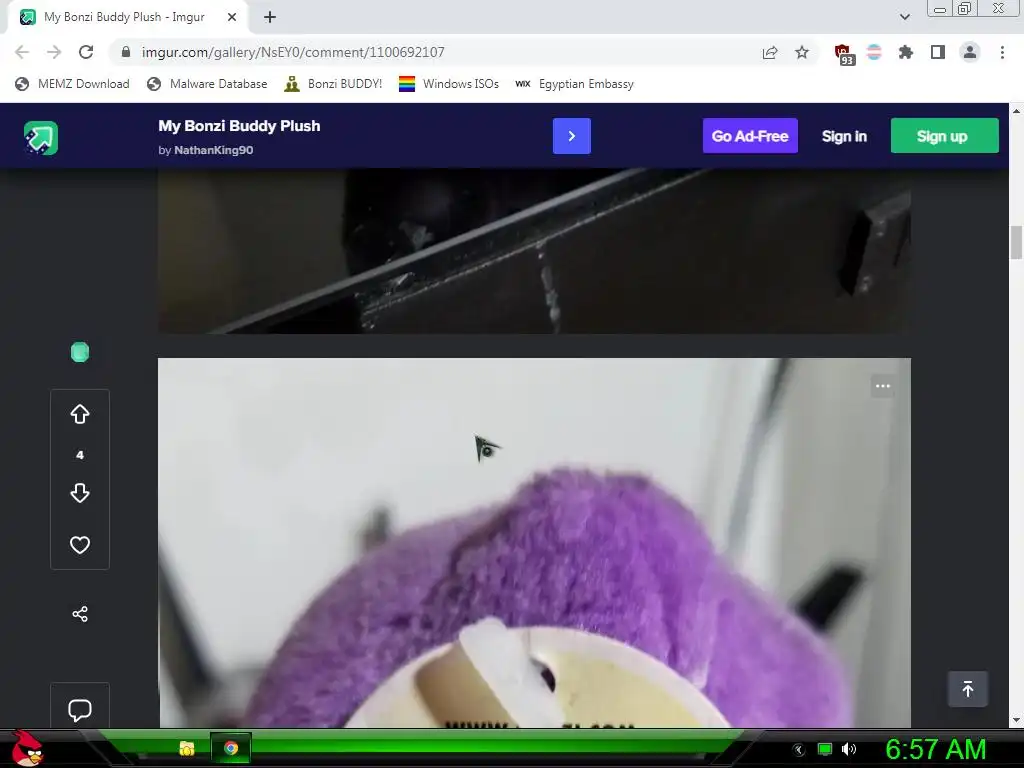Open the volume speaker tray icon

click(849, 750)
